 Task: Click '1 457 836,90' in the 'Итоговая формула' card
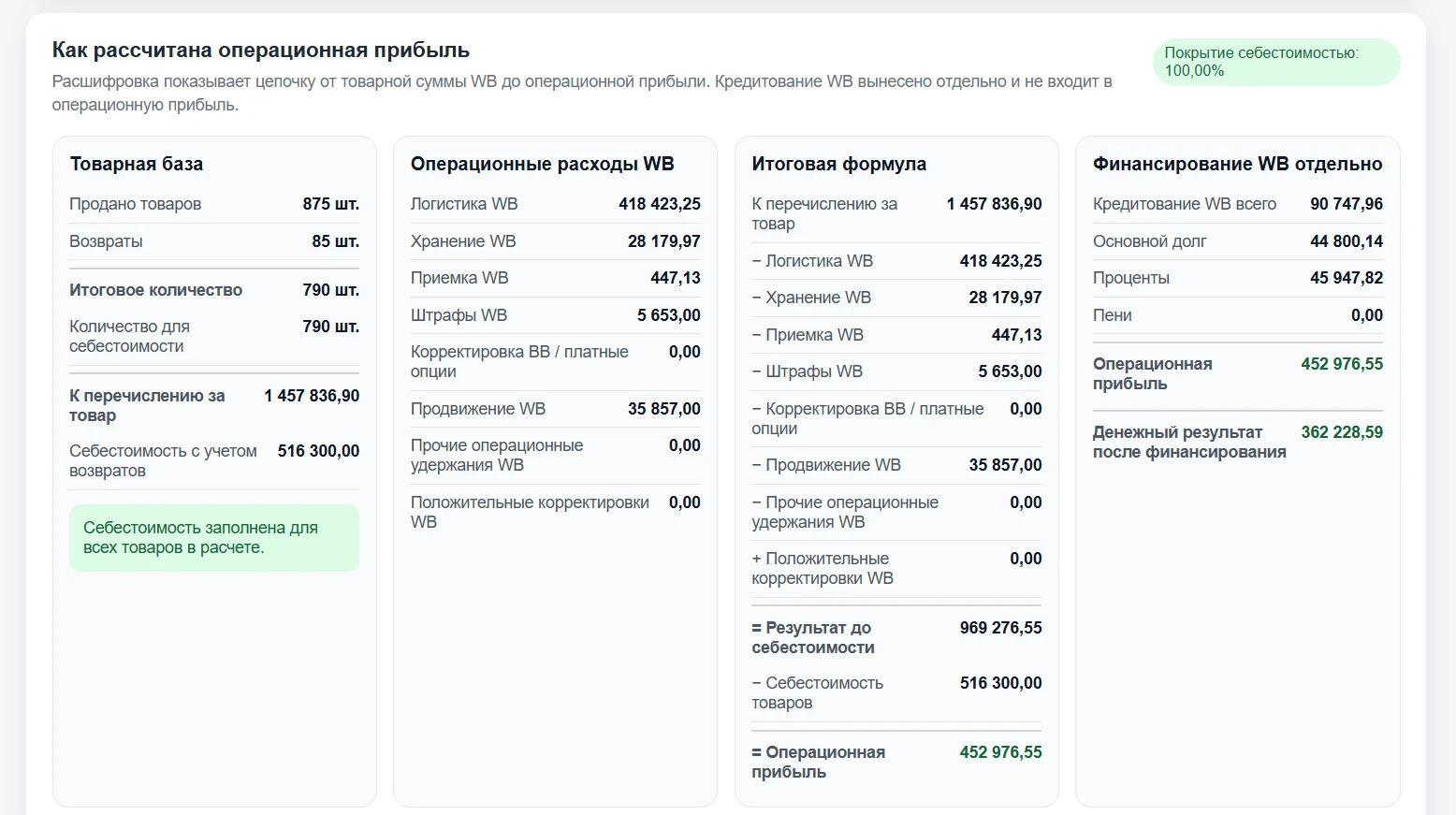point(994,204)
